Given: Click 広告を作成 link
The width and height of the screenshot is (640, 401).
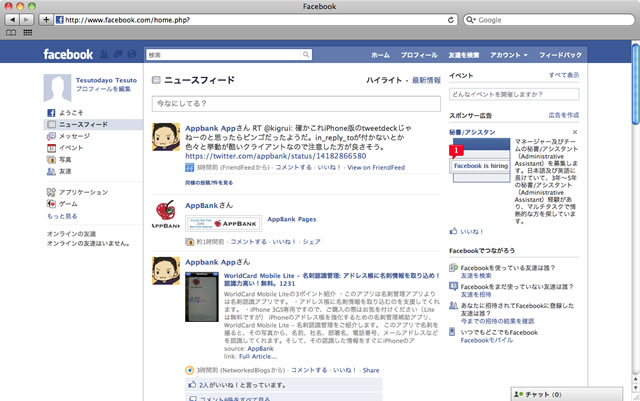Looking at the screenshot, I should pyautogui.click(x=564, y=115).
